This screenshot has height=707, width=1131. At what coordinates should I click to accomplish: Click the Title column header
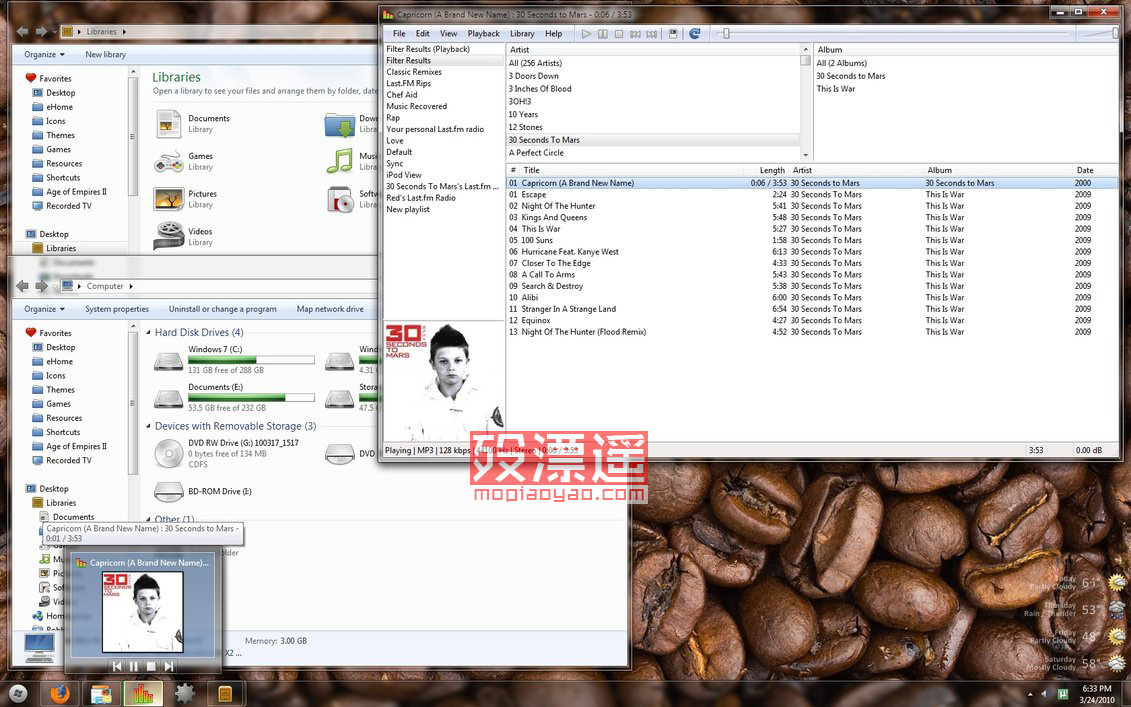coord(532,171)
